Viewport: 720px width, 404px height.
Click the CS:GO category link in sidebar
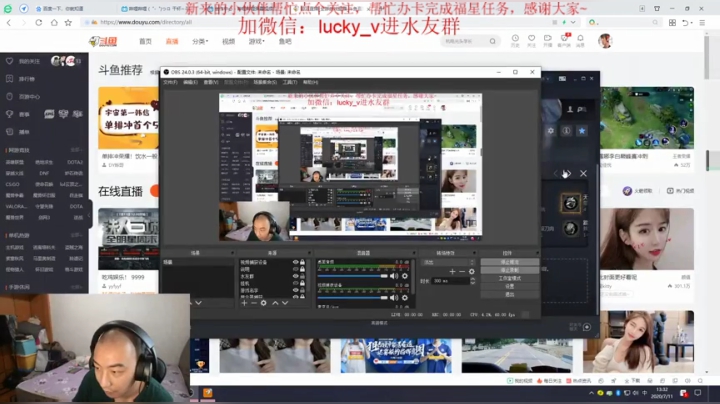coord(12,184)
